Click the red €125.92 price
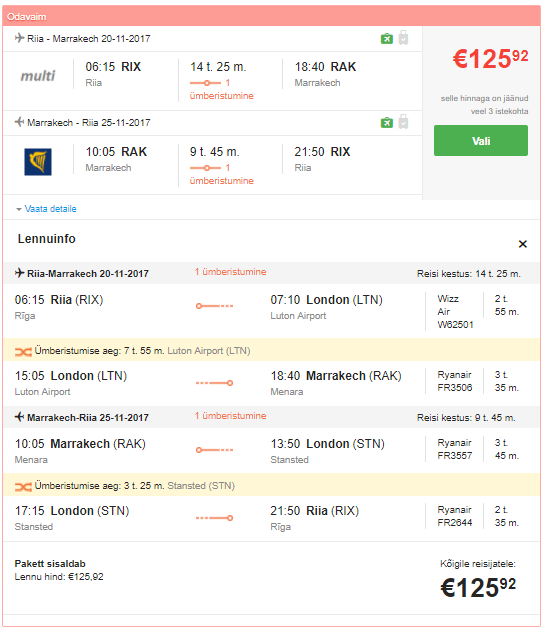This screenshot has height=633, width=545. click(490, 59)
